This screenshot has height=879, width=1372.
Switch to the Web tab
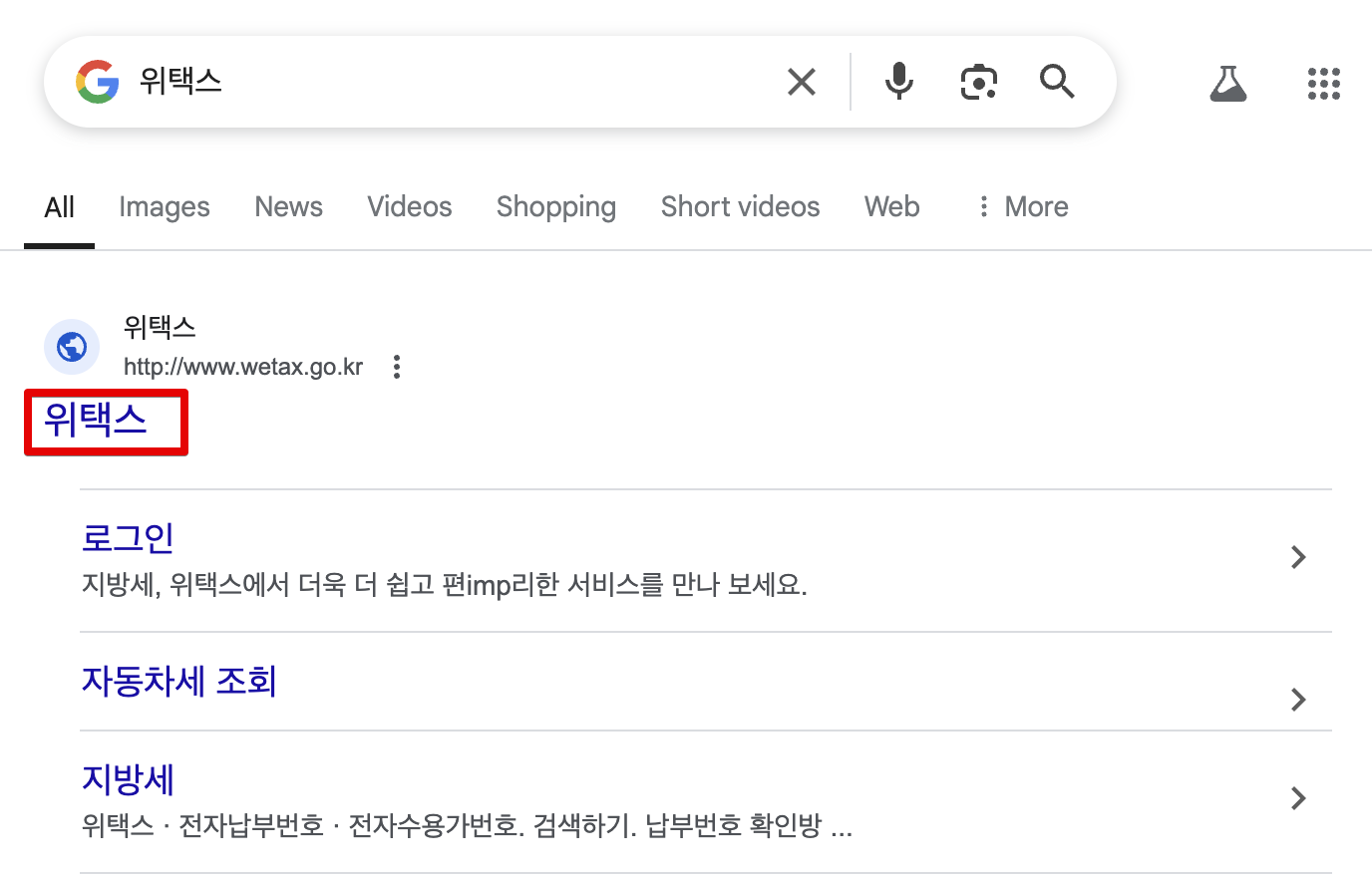892,207
